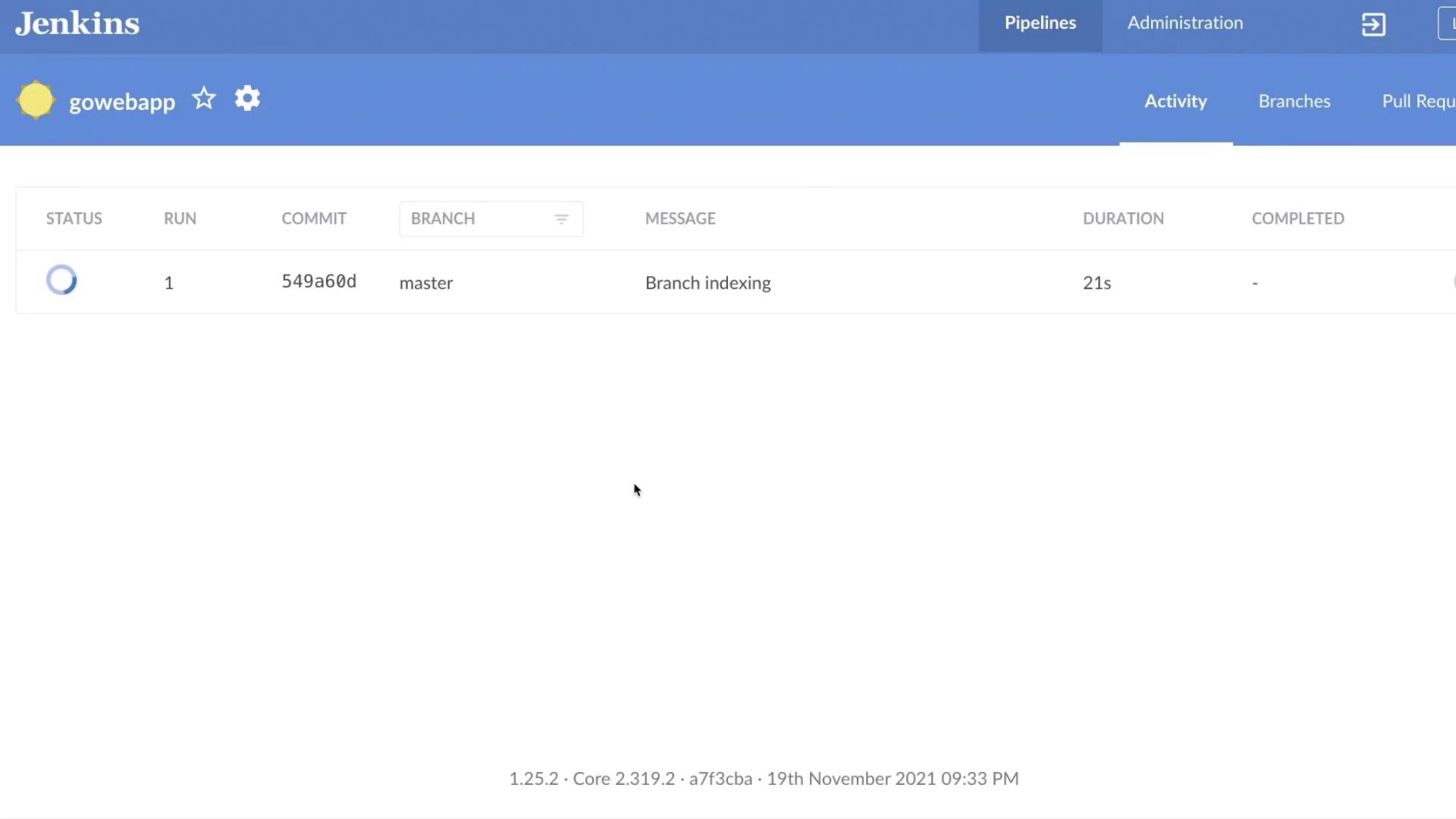Click the logout arrow icon
The height and width of the screenshot is (819, 1456).
[1373, 24]
